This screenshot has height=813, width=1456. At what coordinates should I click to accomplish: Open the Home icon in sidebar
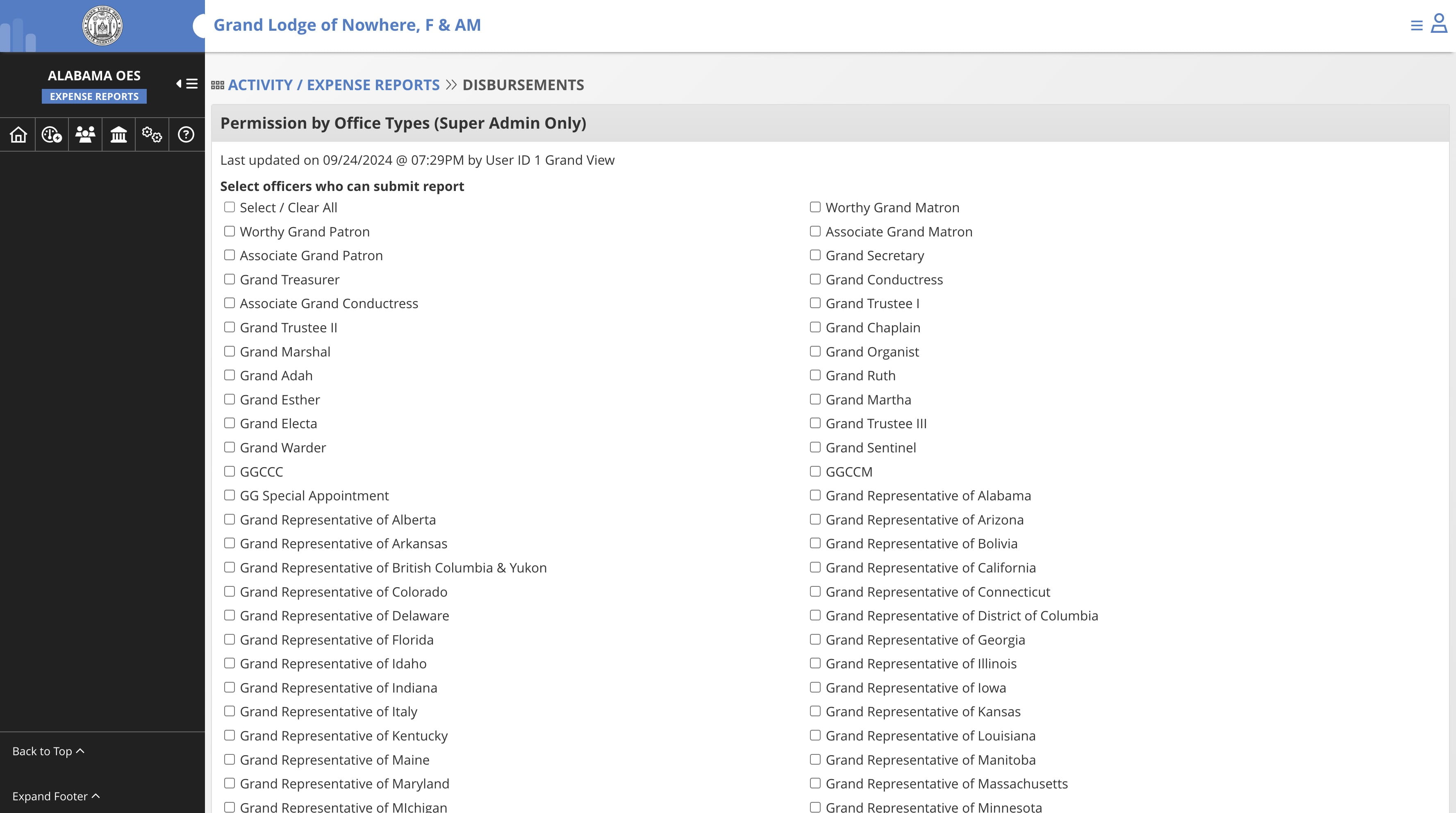point(18,134)
